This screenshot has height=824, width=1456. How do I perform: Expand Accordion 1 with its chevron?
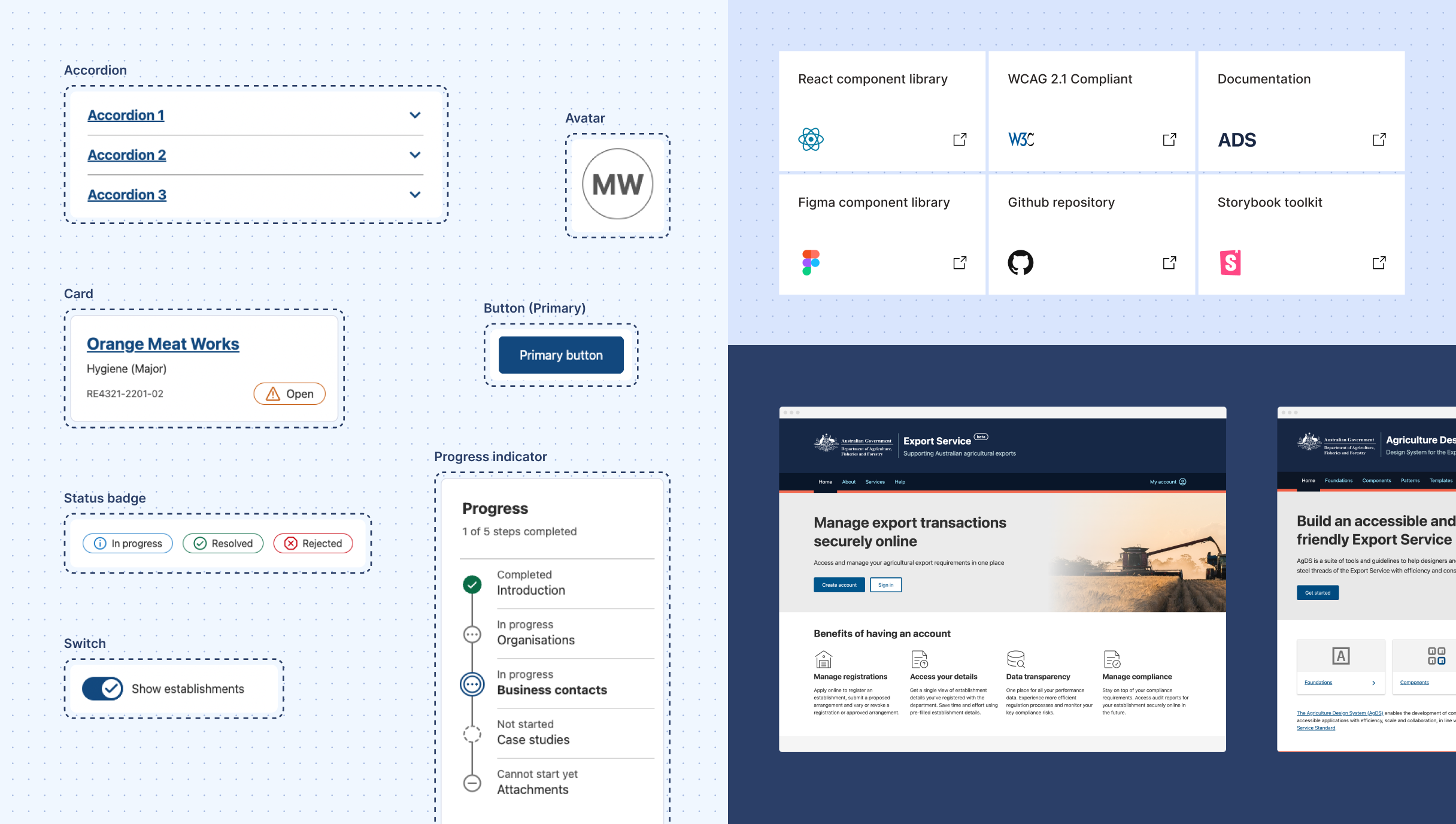[415, 115]
